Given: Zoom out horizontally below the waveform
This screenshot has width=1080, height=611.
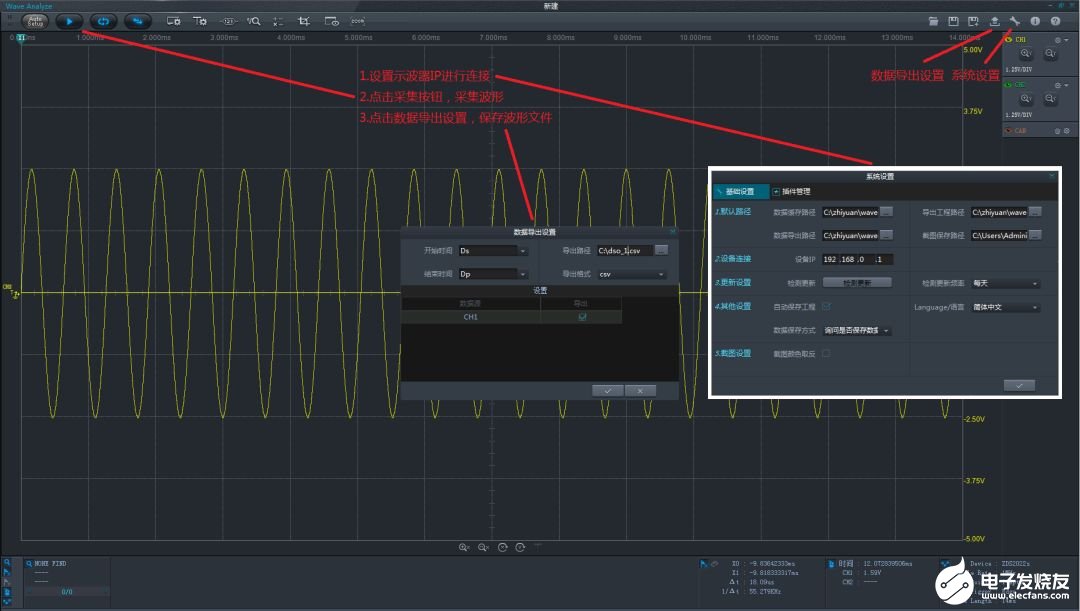Looking at the screenshot, I should click(x=484, y=548).
